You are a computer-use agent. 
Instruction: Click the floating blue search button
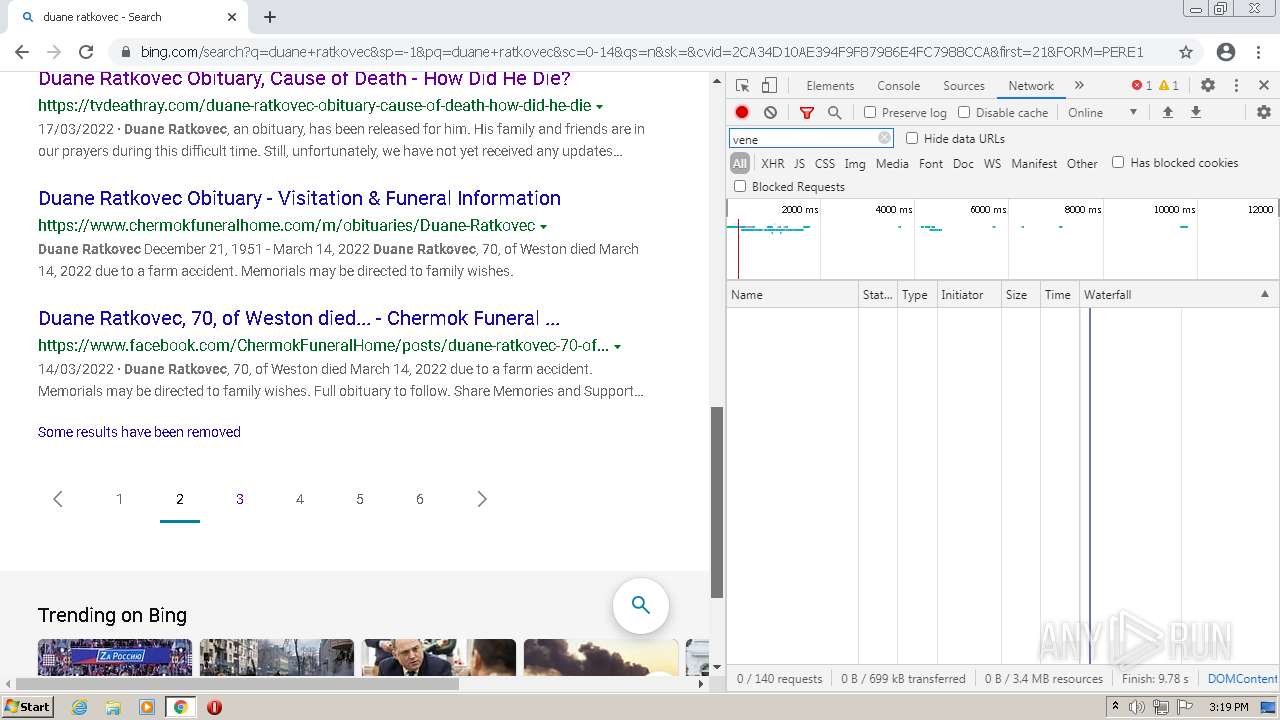click(x=641, y=605)
